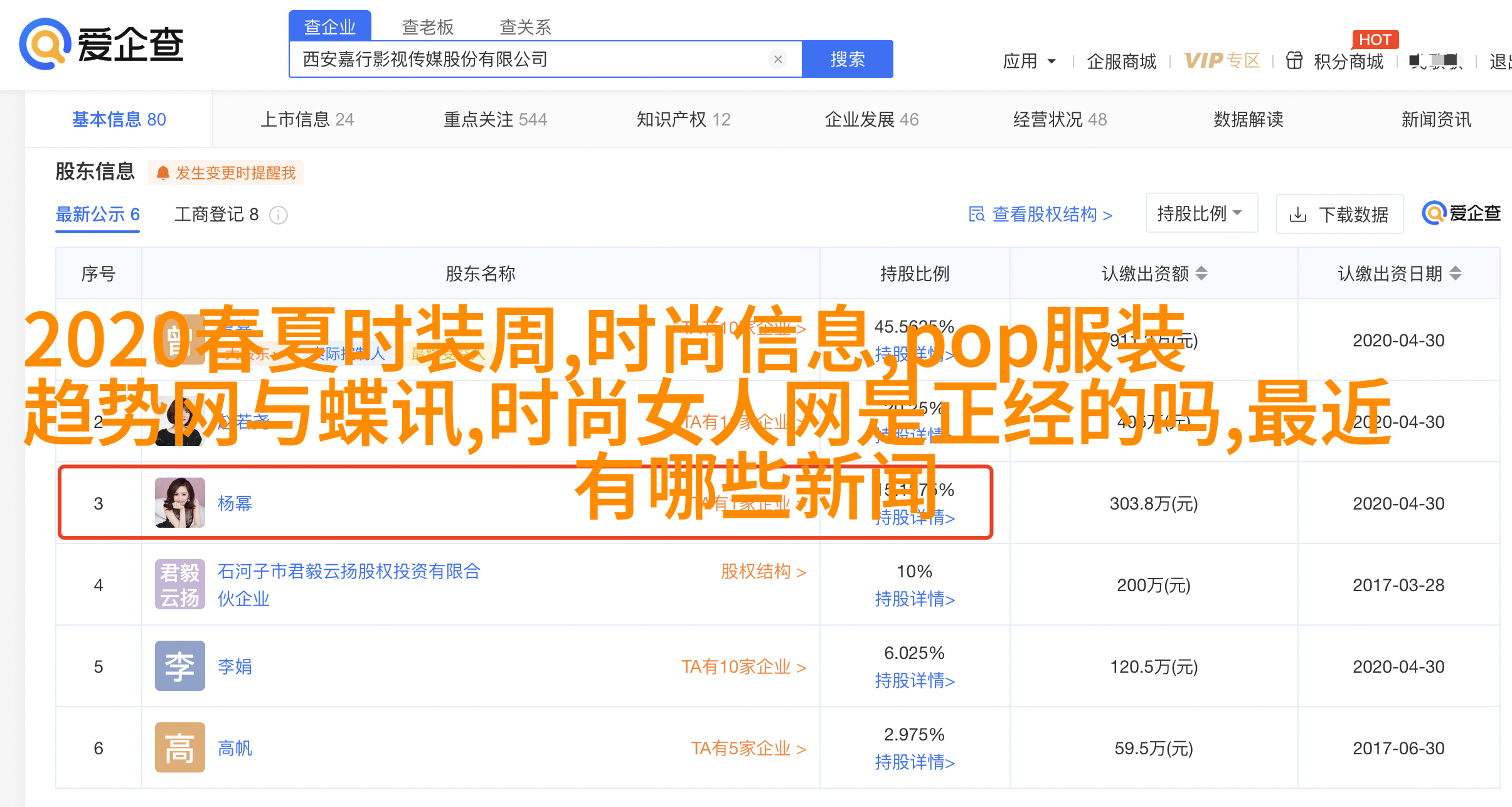Screen dimensions: 1512x807
Task: Click the bell icon next to 发生变更时提醒我
Action: tap(163, 173)
